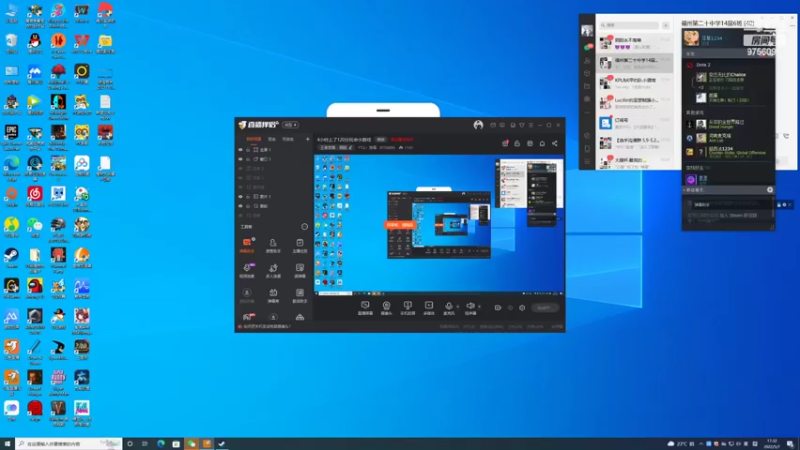Edit the stream title with the pencil icon
Image resolution: width=800 pixels, height=450 pixels.
pyautogui.click(x=351, y=147)
